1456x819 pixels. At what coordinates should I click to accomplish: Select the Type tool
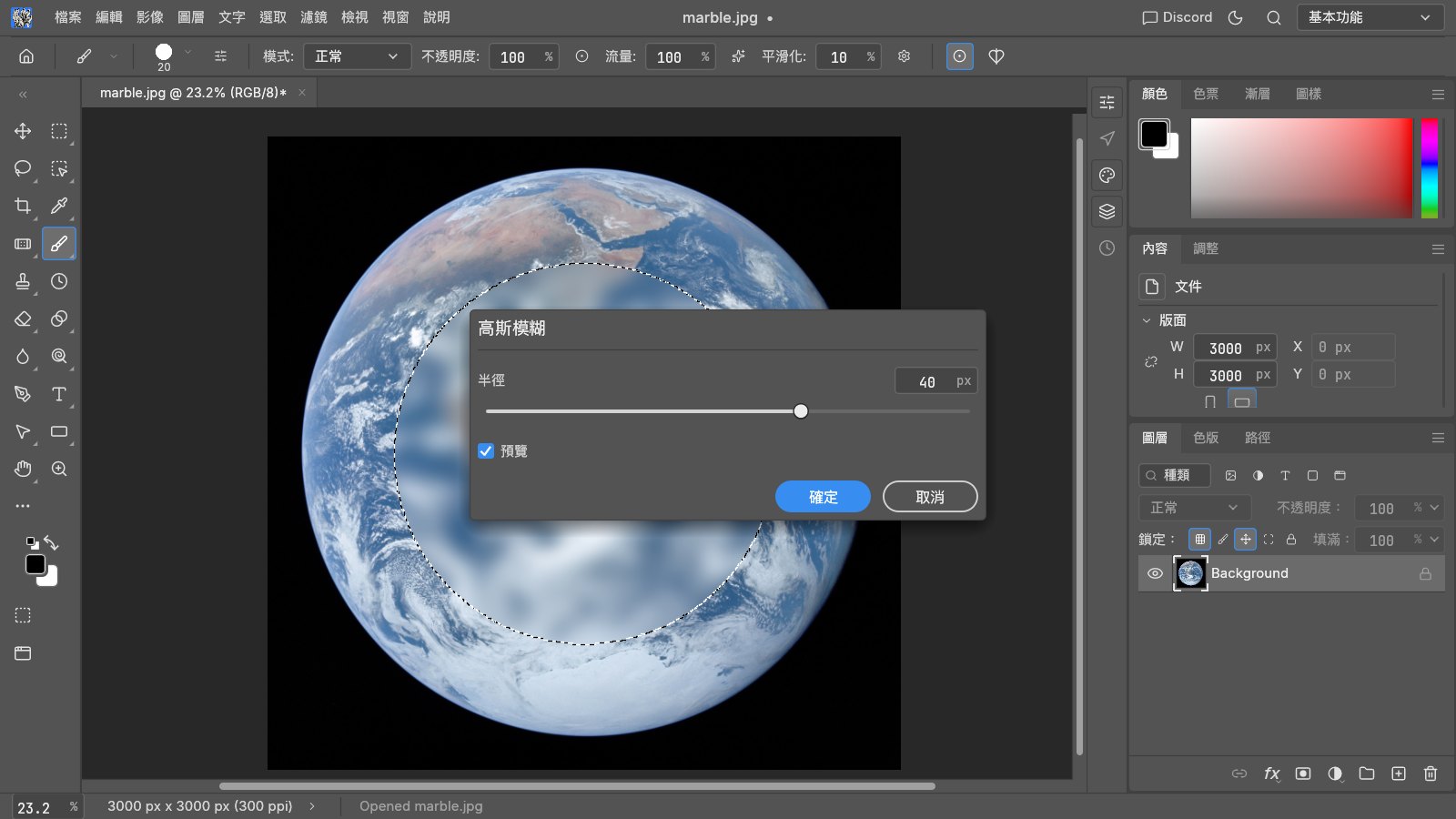59,394
